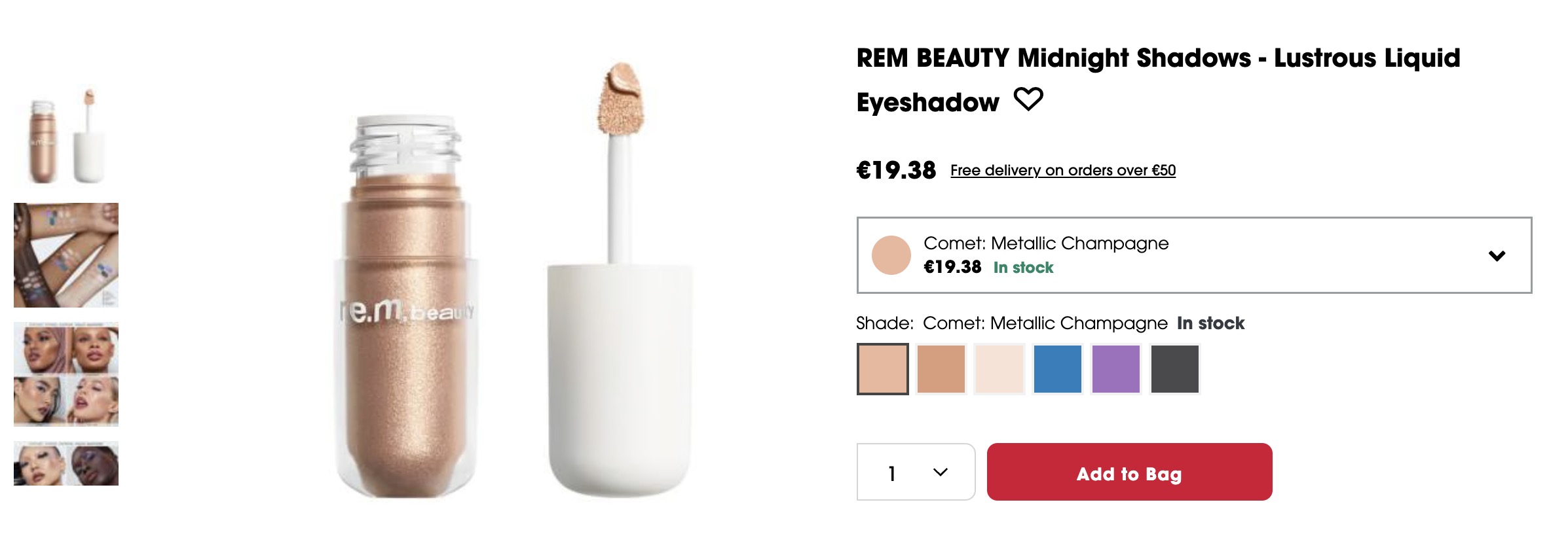The image size is (1568, 534).
Task: Click the Add to Bag button
Action: click(x=1129, y=472)
